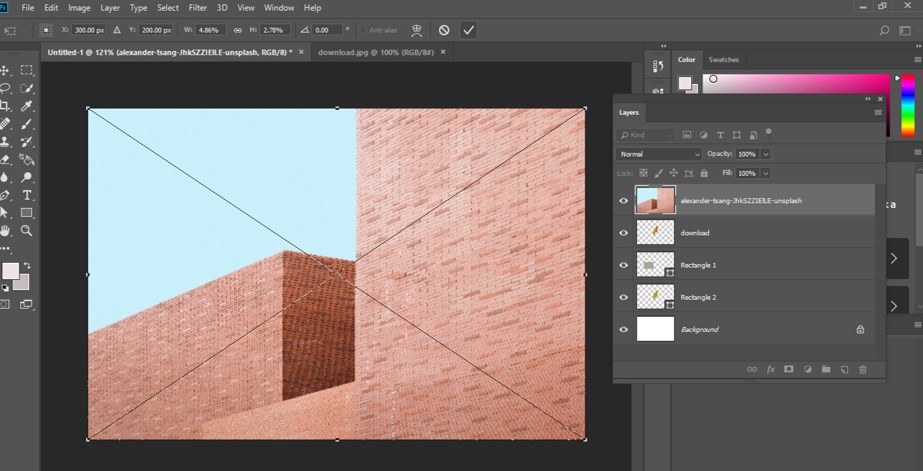Select the History Brush tool

pyautogui.click(x=26, y=141)
